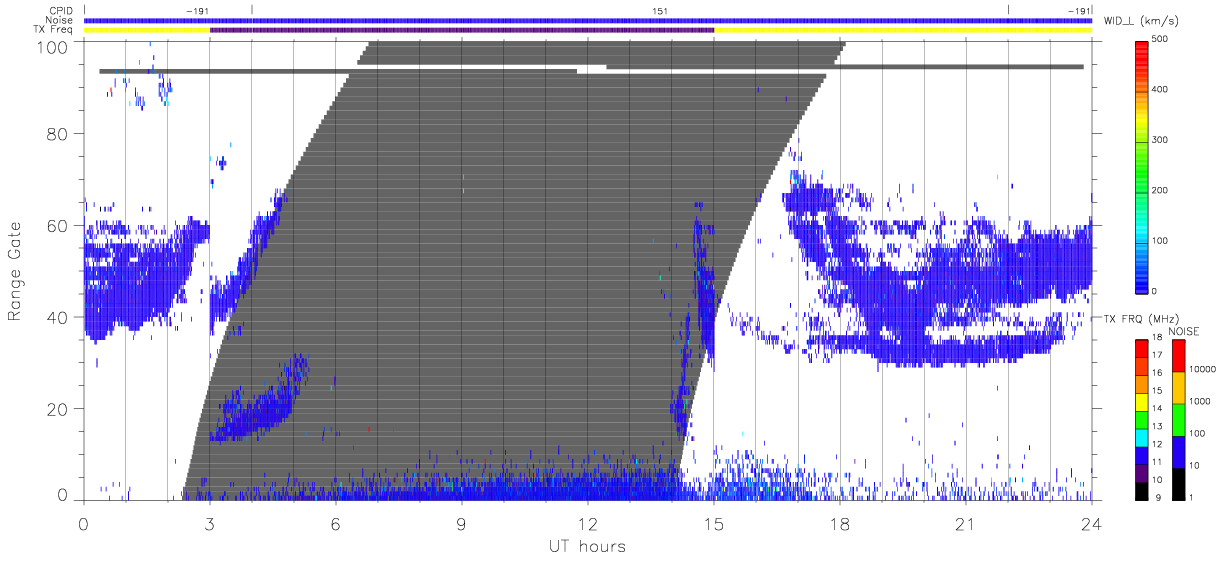Click the Range Gate tick label "60"
This screenshot has width=1228, height=567.
click(58, 226)
